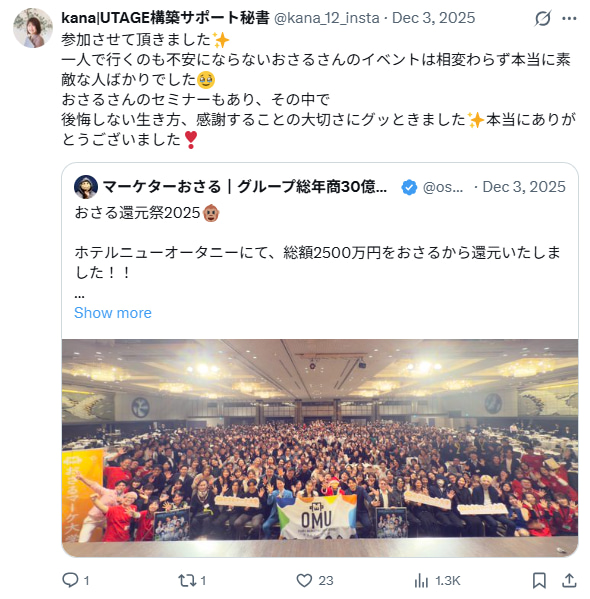Like the post with heart icon
Image resolution: width=590 pixels, height=599 pixels.
tap(304, 580)
